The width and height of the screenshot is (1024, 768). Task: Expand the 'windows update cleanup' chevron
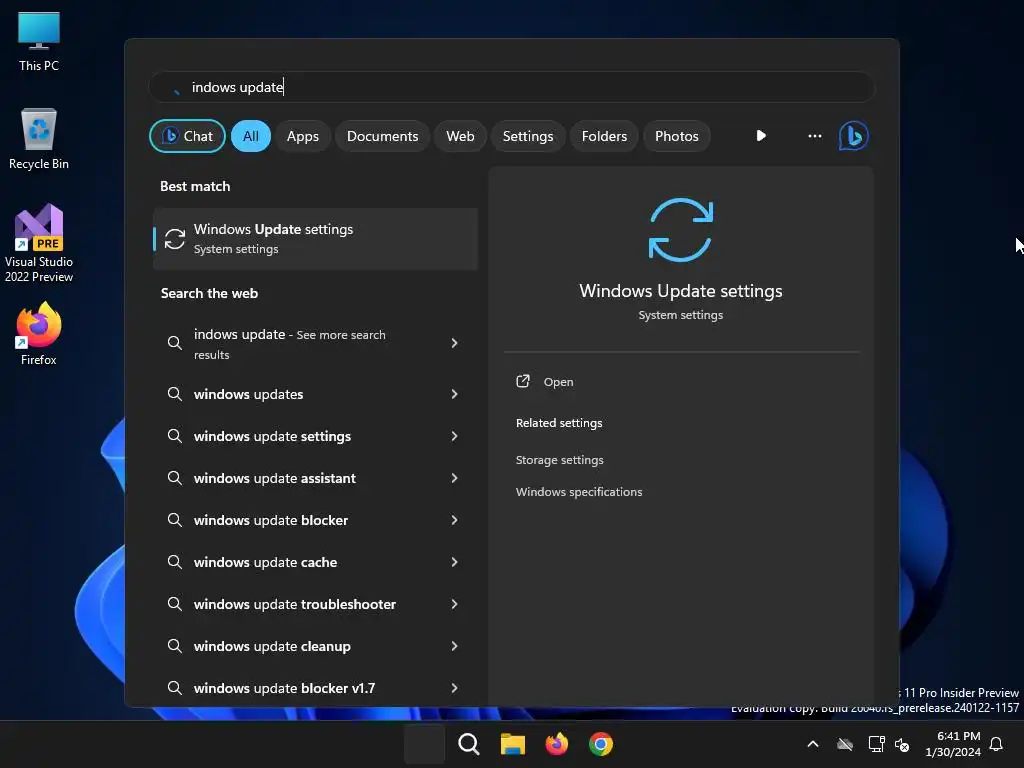click(454, 646)
